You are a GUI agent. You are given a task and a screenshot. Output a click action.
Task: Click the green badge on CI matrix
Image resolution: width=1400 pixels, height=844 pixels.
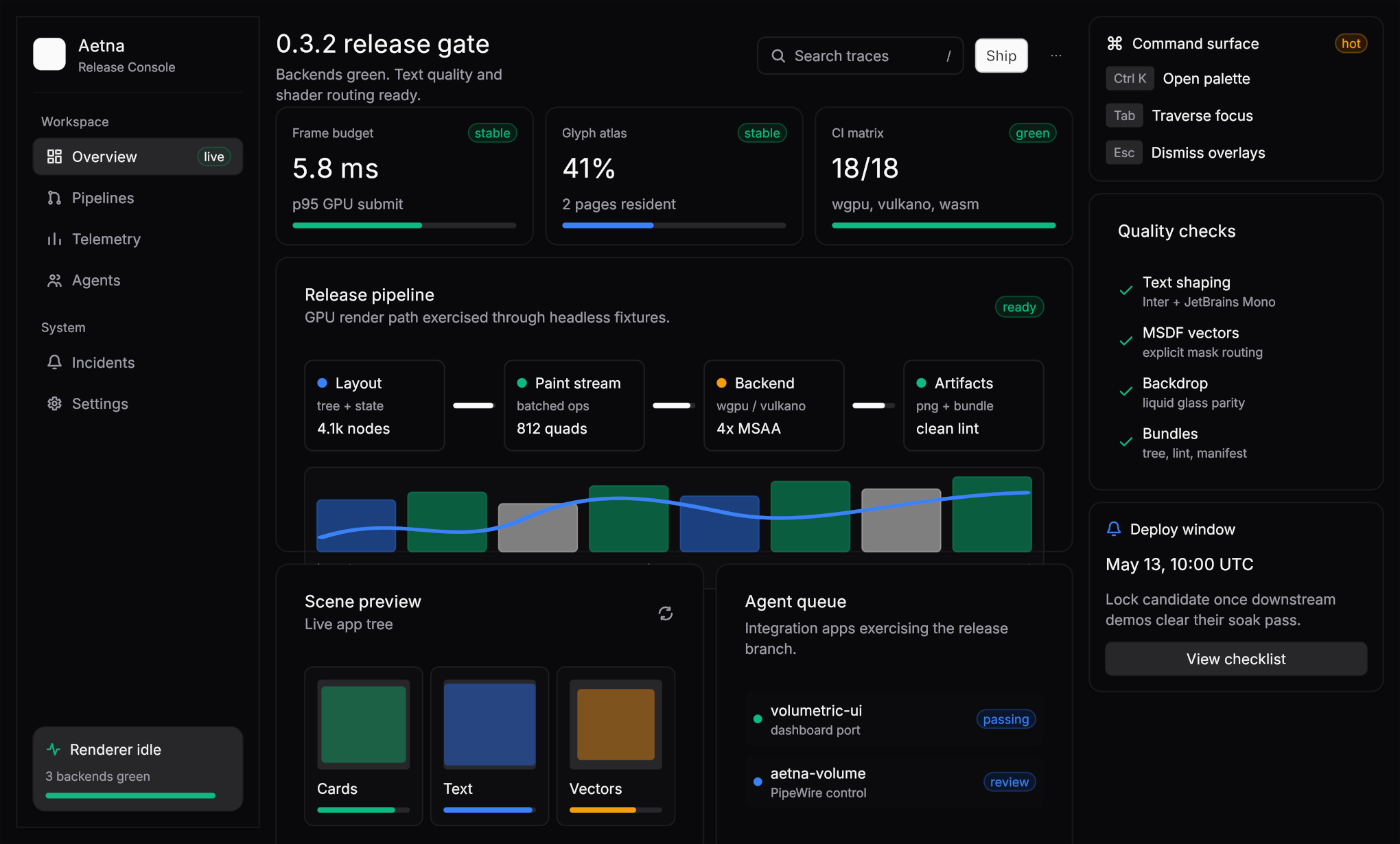pos(1032,132)
